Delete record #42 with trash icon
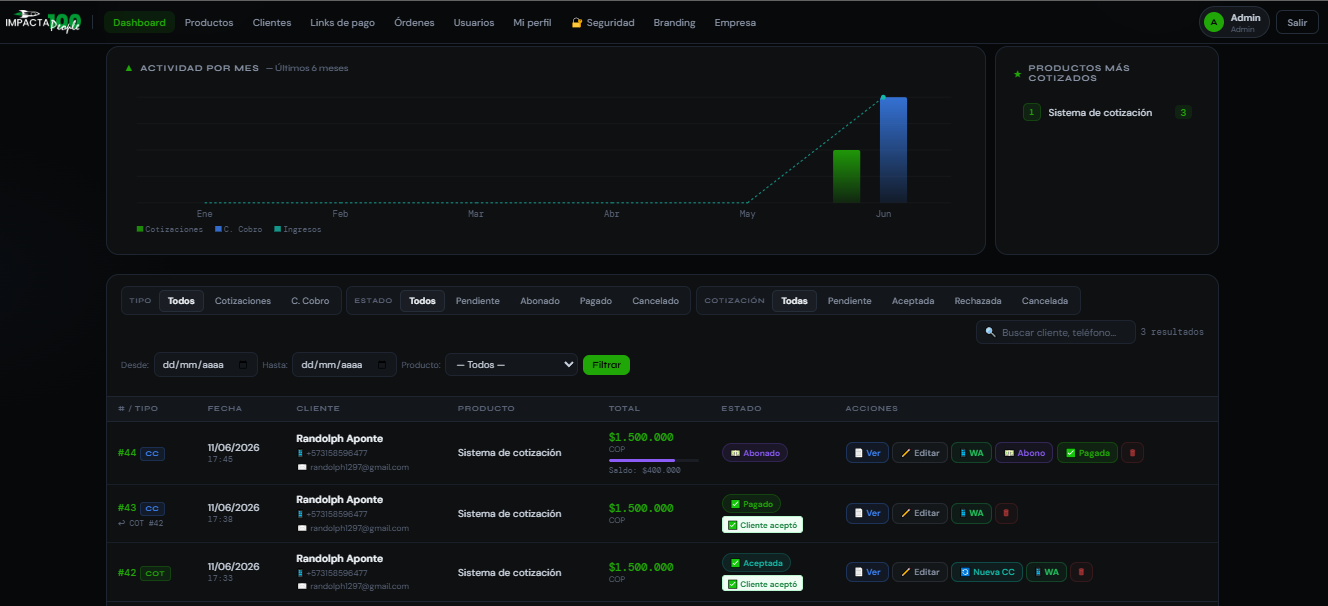The height and width of the screenshot is (606, 1328). [1081, 572]
